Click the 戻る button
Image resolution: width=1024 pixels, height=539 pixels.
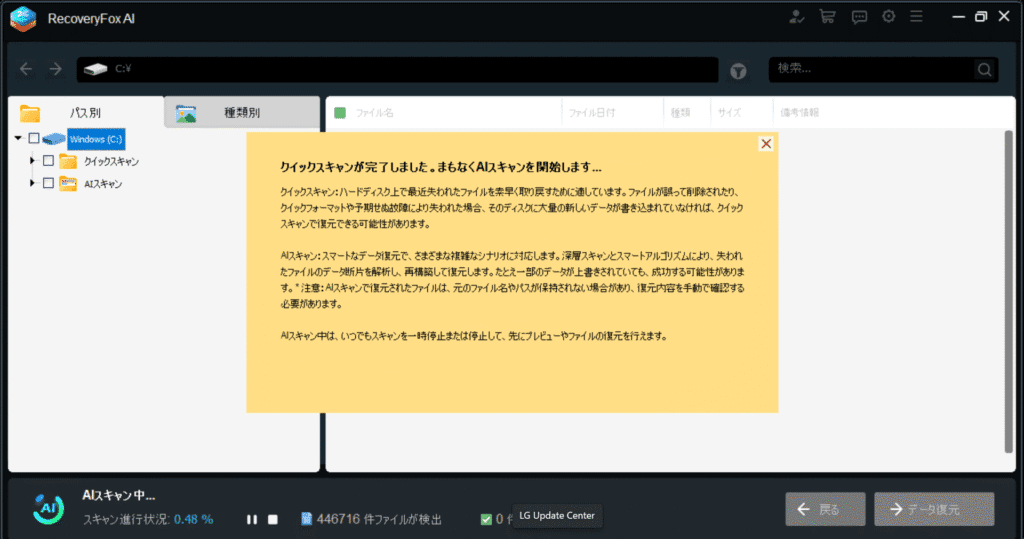coord(825,509)
